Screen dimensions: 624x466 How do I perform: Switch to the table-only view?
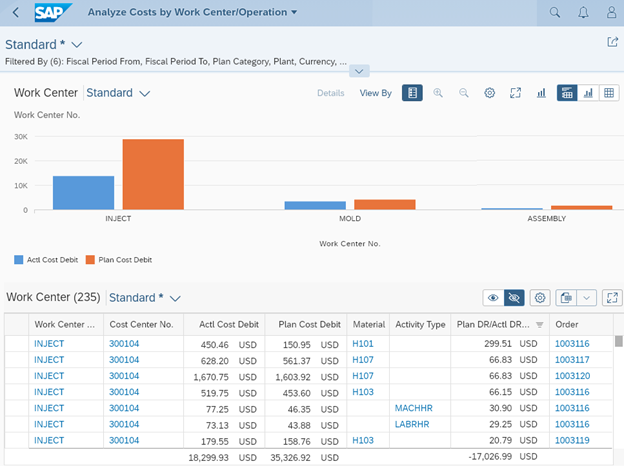(609, 93)
